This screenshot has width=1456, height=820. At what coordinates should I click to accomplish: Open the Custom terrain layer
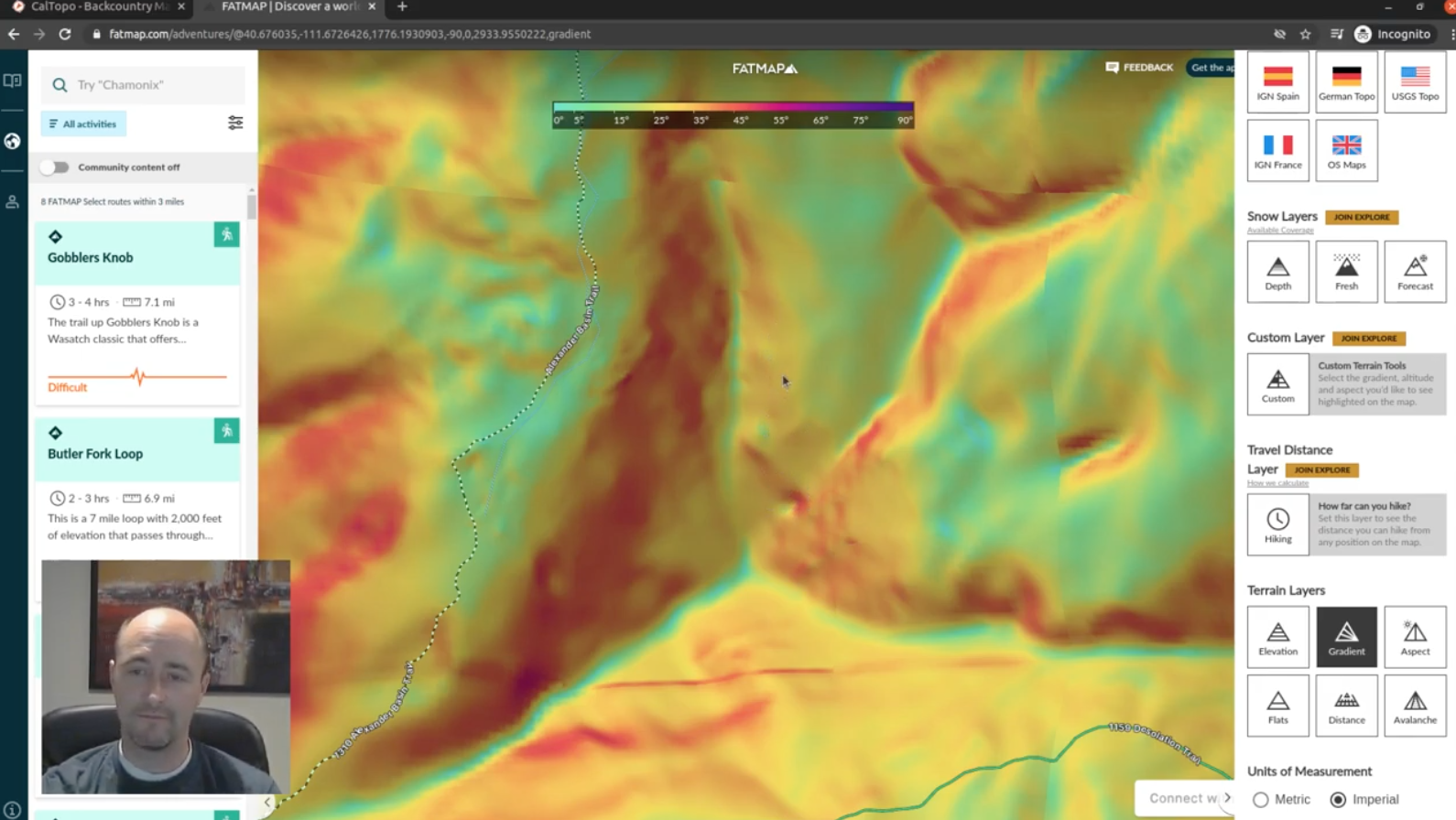1277,384
